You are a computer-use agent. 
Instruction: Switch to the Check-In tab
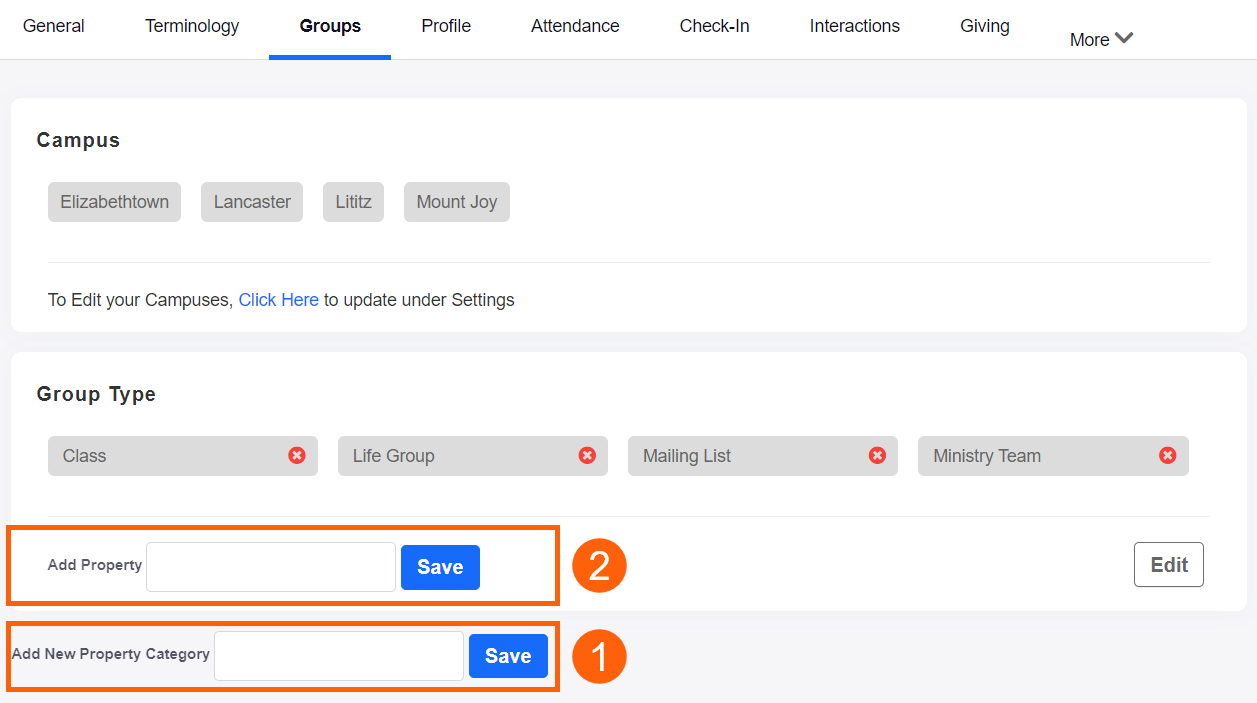pyautogui.click(x=714, y=27)
